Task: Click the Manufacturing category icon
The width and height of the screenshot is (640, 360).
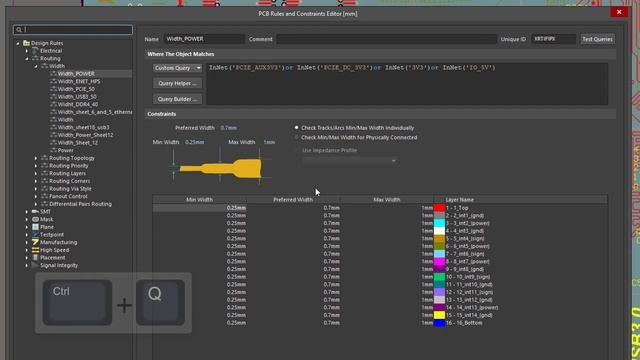Action: click(x=36, y=242)
